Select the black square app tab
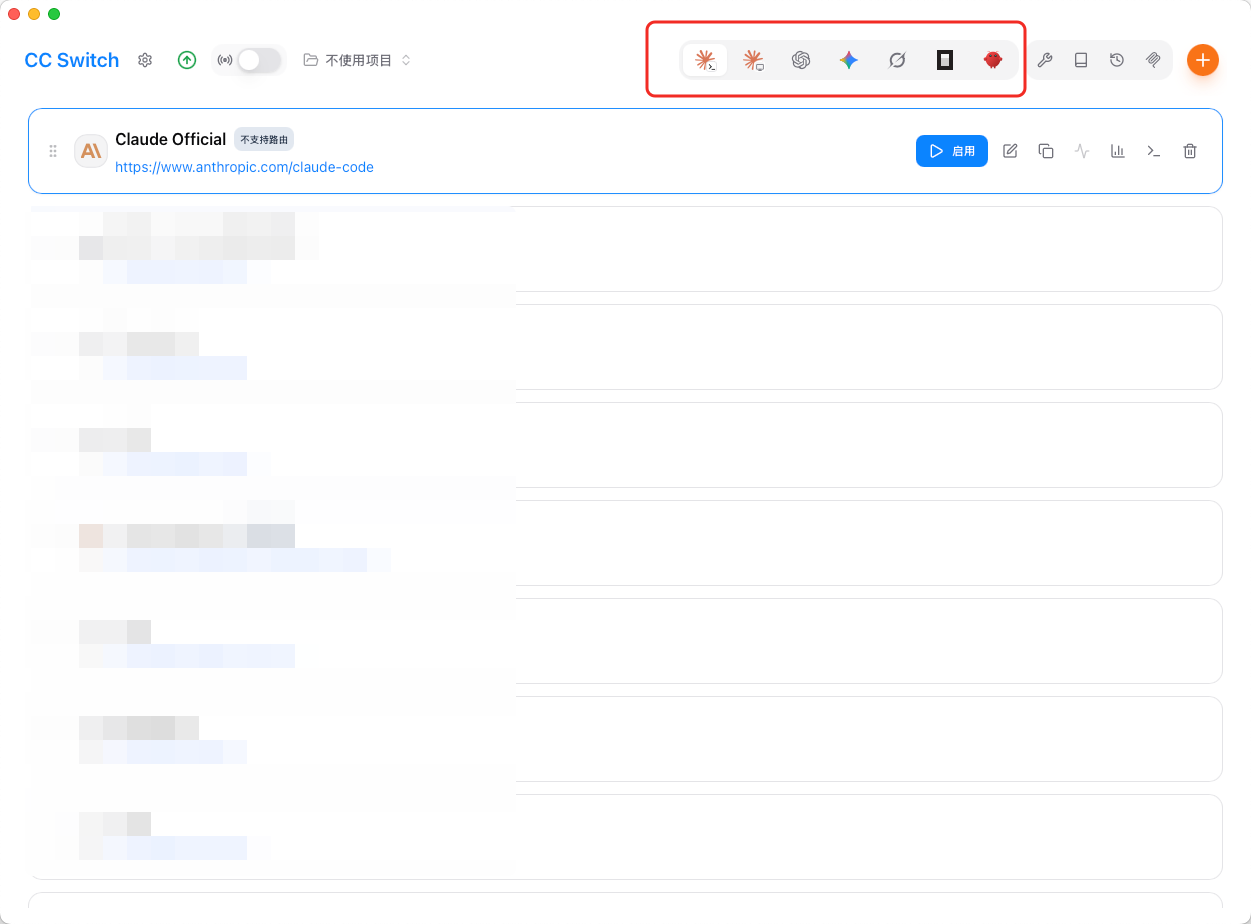 click(945, 60)
